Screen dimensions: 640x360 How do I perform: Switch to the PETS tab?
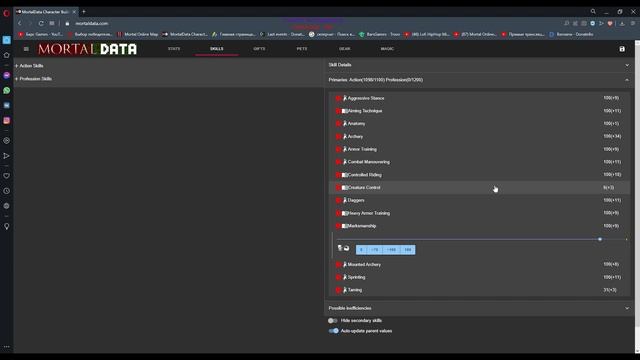coord(302,49)
